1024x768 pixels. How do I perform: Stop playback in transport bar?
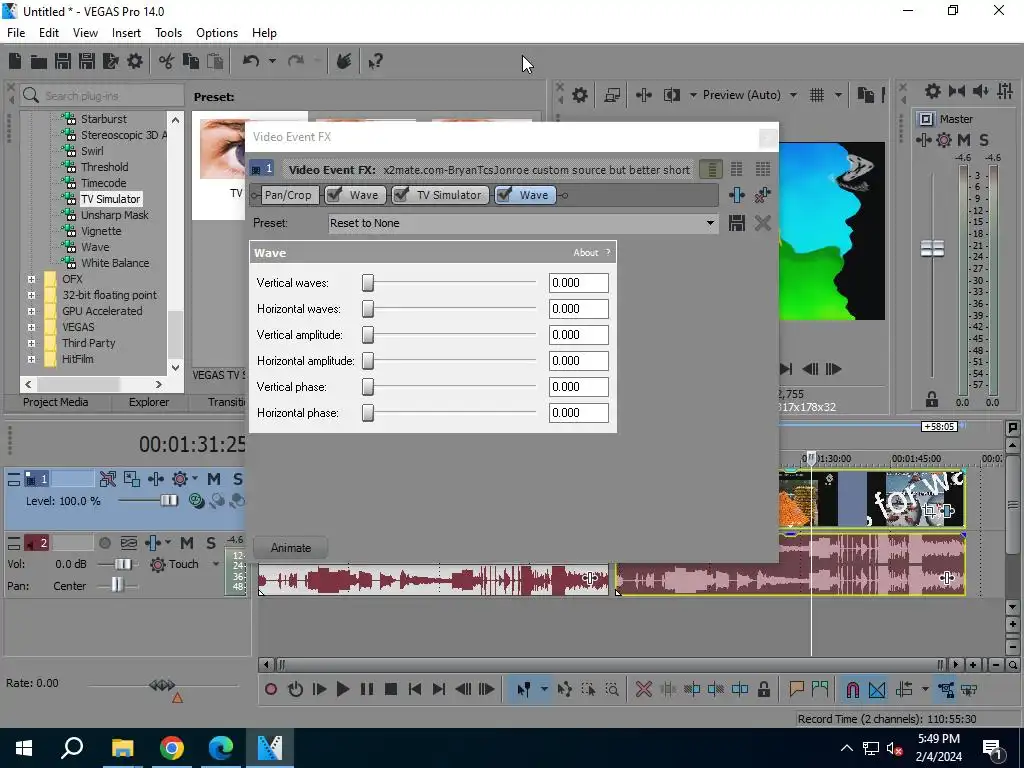[391, 689]
